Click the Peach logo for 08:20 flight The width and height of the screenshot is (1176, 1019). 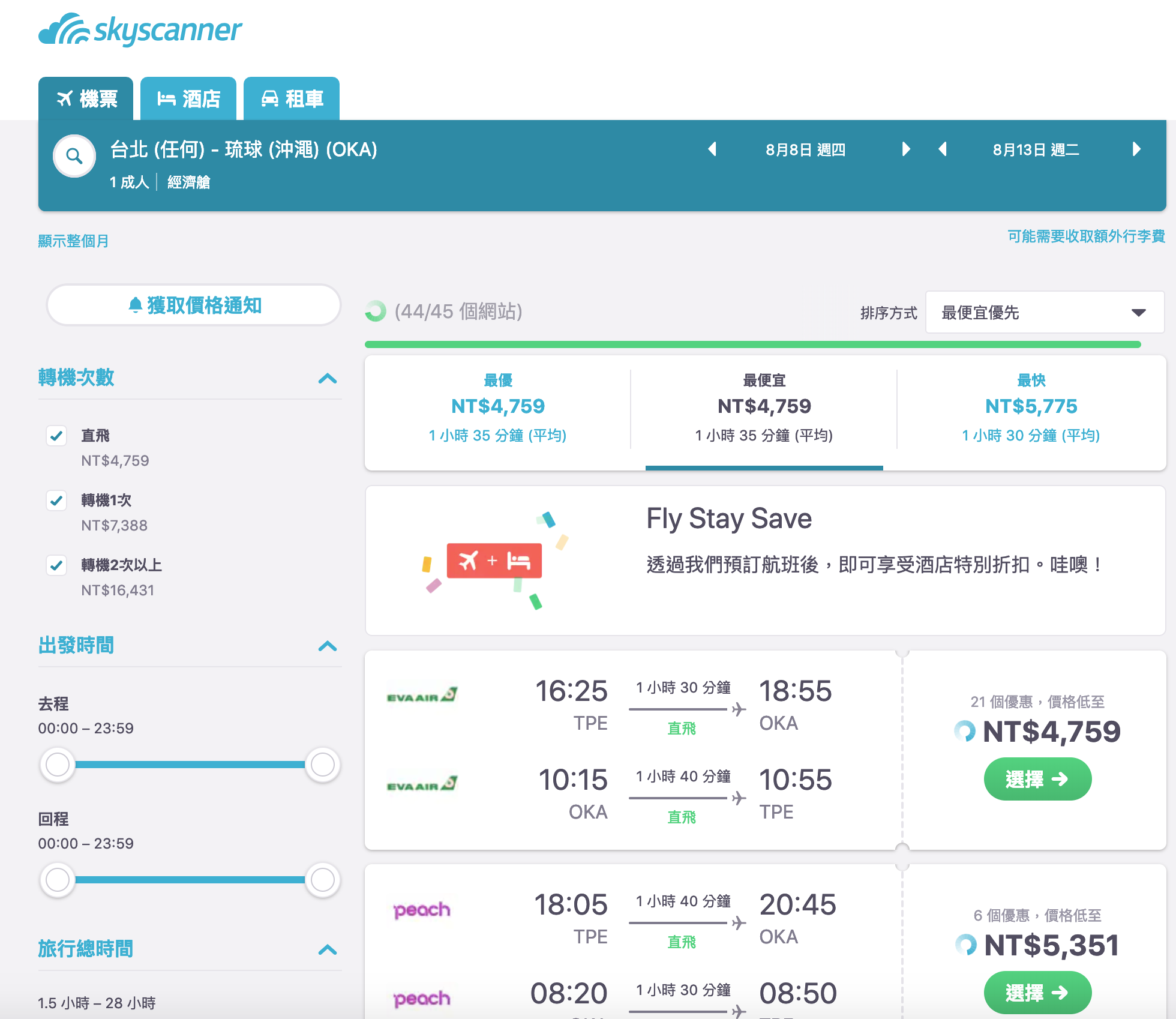pos(422,999)
